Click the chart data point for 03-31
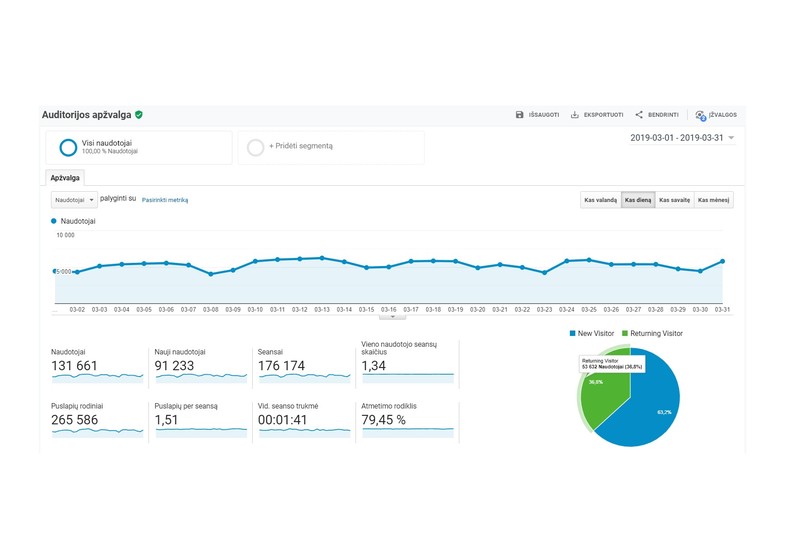Viewport: 800px width, 533px height. [722, 261]
